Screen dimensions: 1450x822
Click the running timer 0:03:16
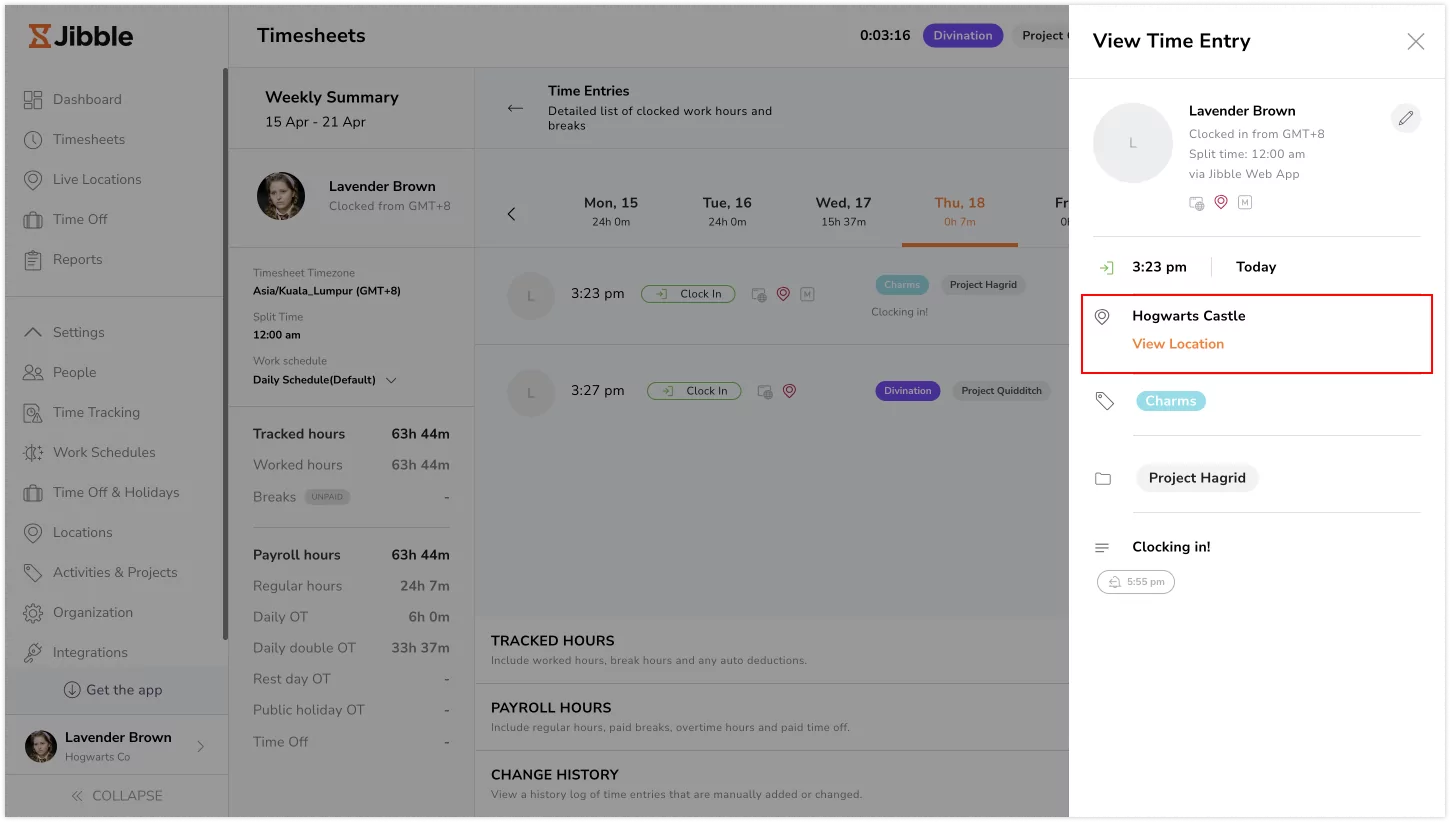[x=885, y=36]
